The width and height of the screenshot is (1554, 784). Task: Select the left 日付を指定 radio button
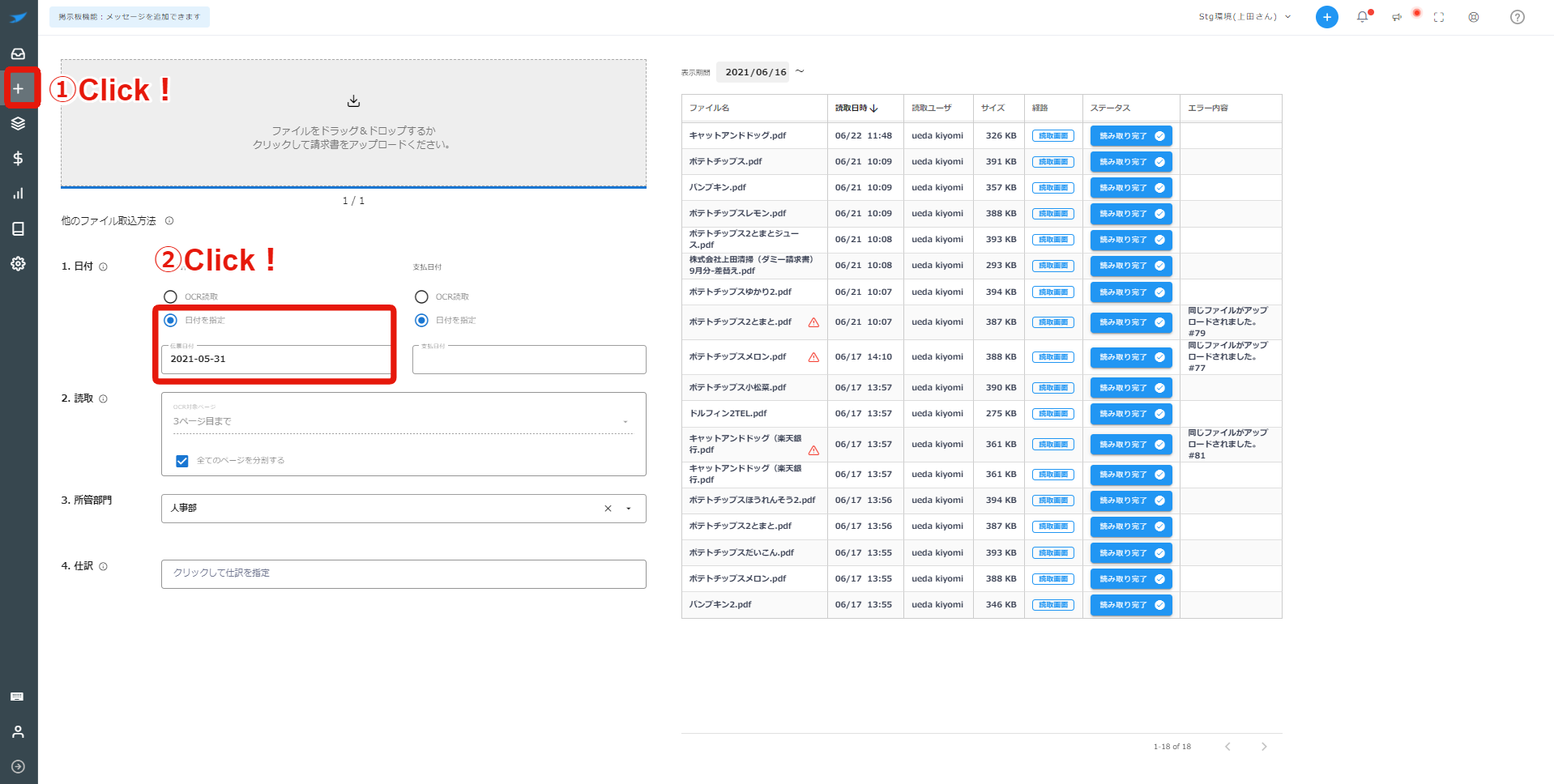[170, 320]
